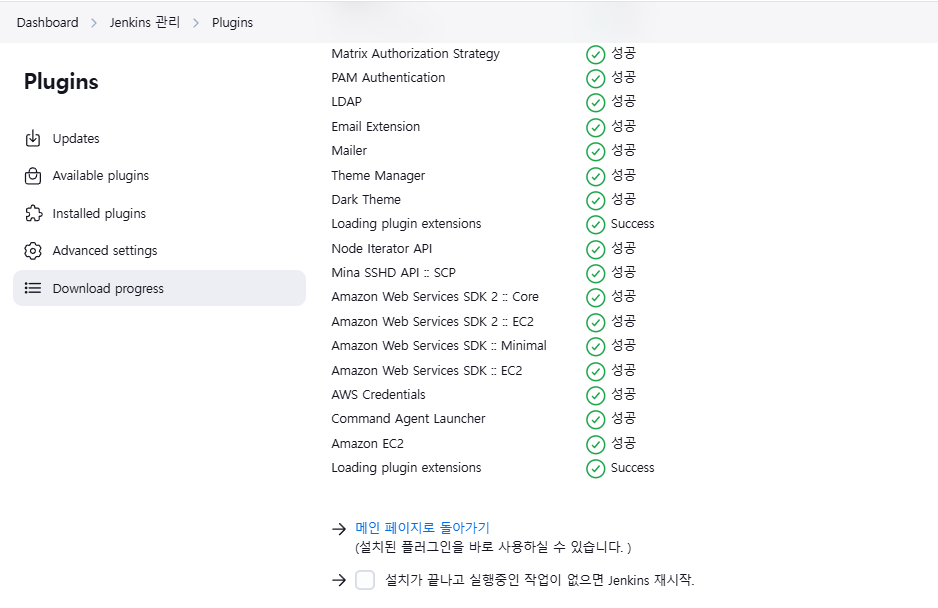
Task: Click success check icon for Node Iterator API
Action: pyautogui.click(x=595, y=249)
